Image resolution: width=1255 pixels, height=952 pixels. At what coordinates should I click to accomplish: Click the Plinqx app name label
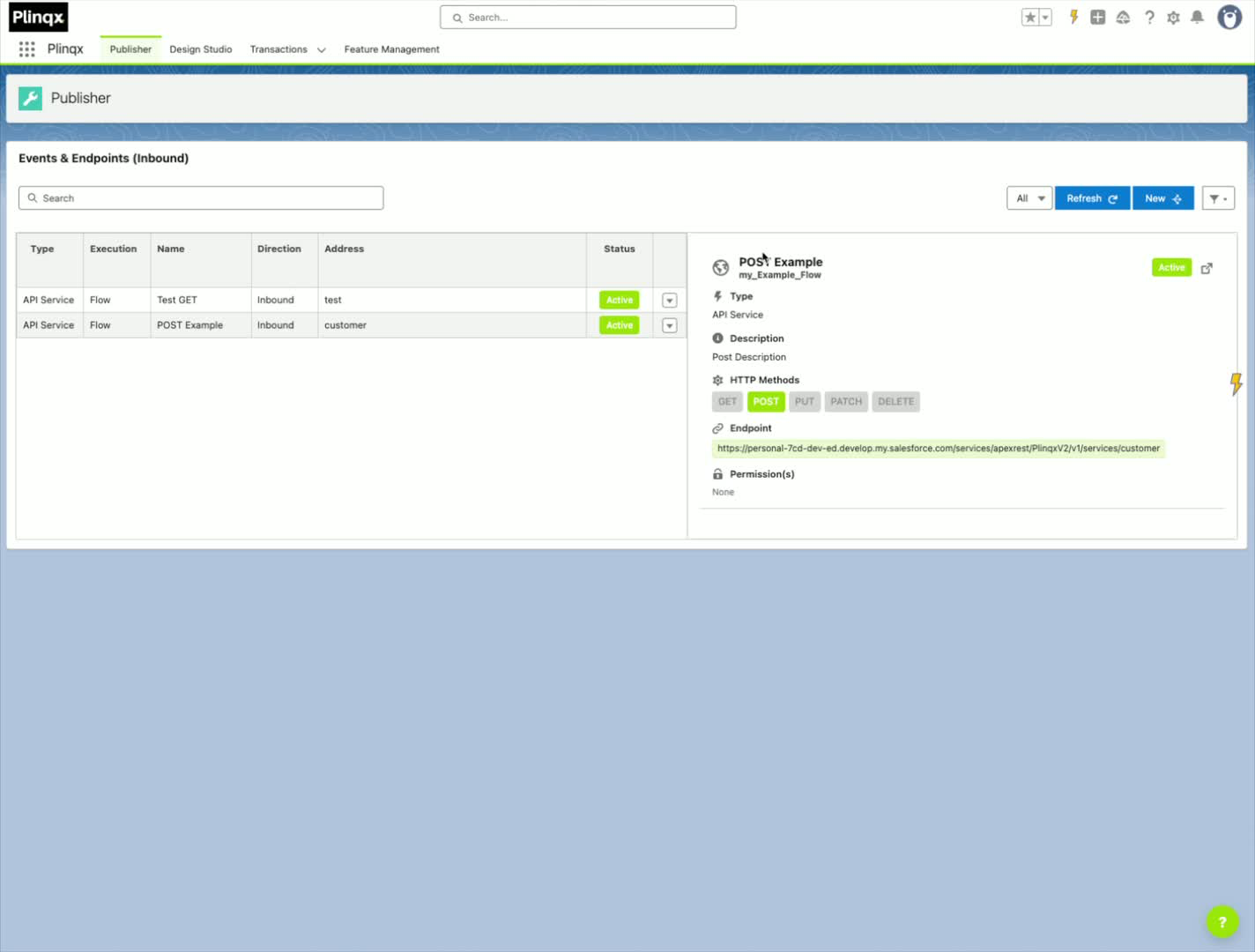65,49
